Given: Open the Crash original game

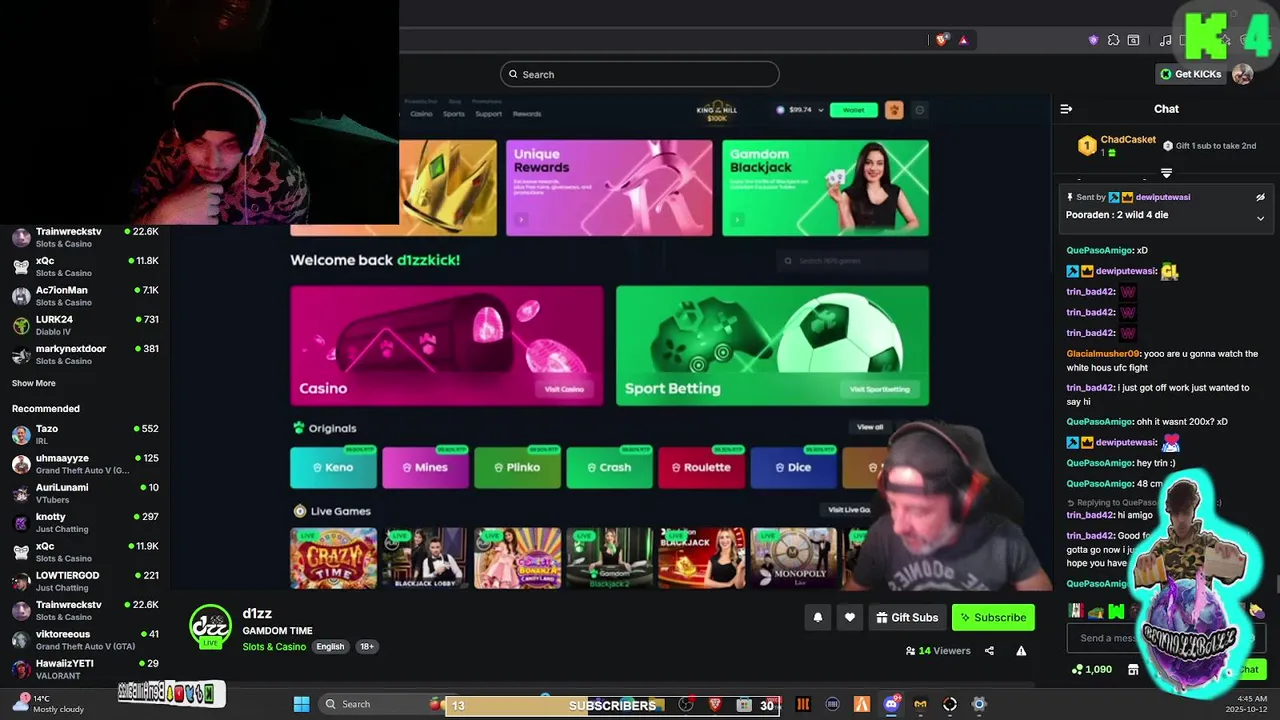Looking at the screenshot, I should click(609, 467).
